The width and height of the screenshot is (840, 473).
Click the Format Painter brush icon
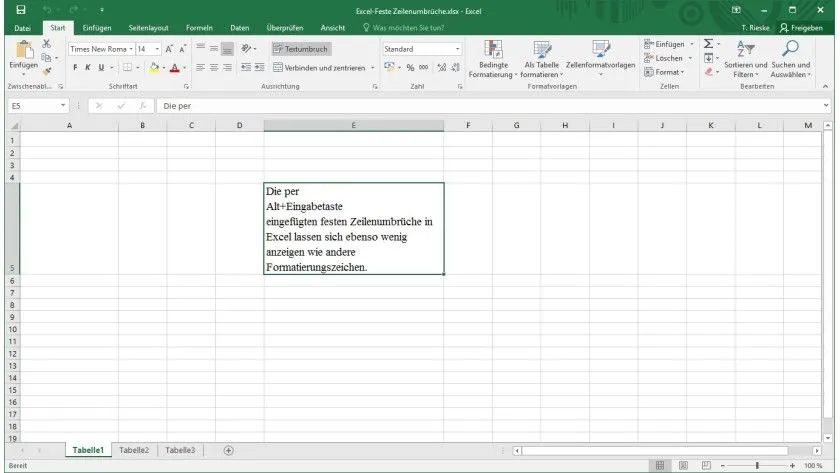(47, 71)
